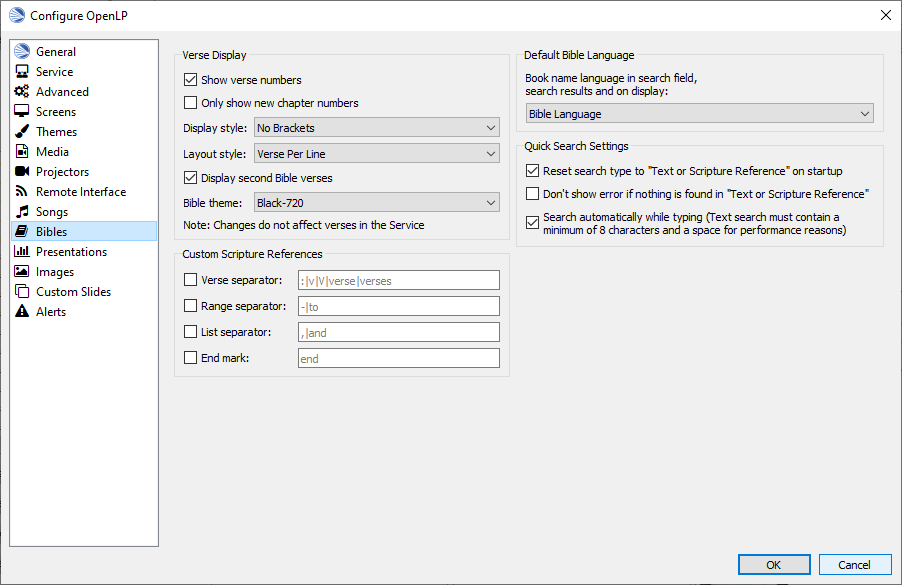Enable custom Range separator checkbox

[190, 305]
